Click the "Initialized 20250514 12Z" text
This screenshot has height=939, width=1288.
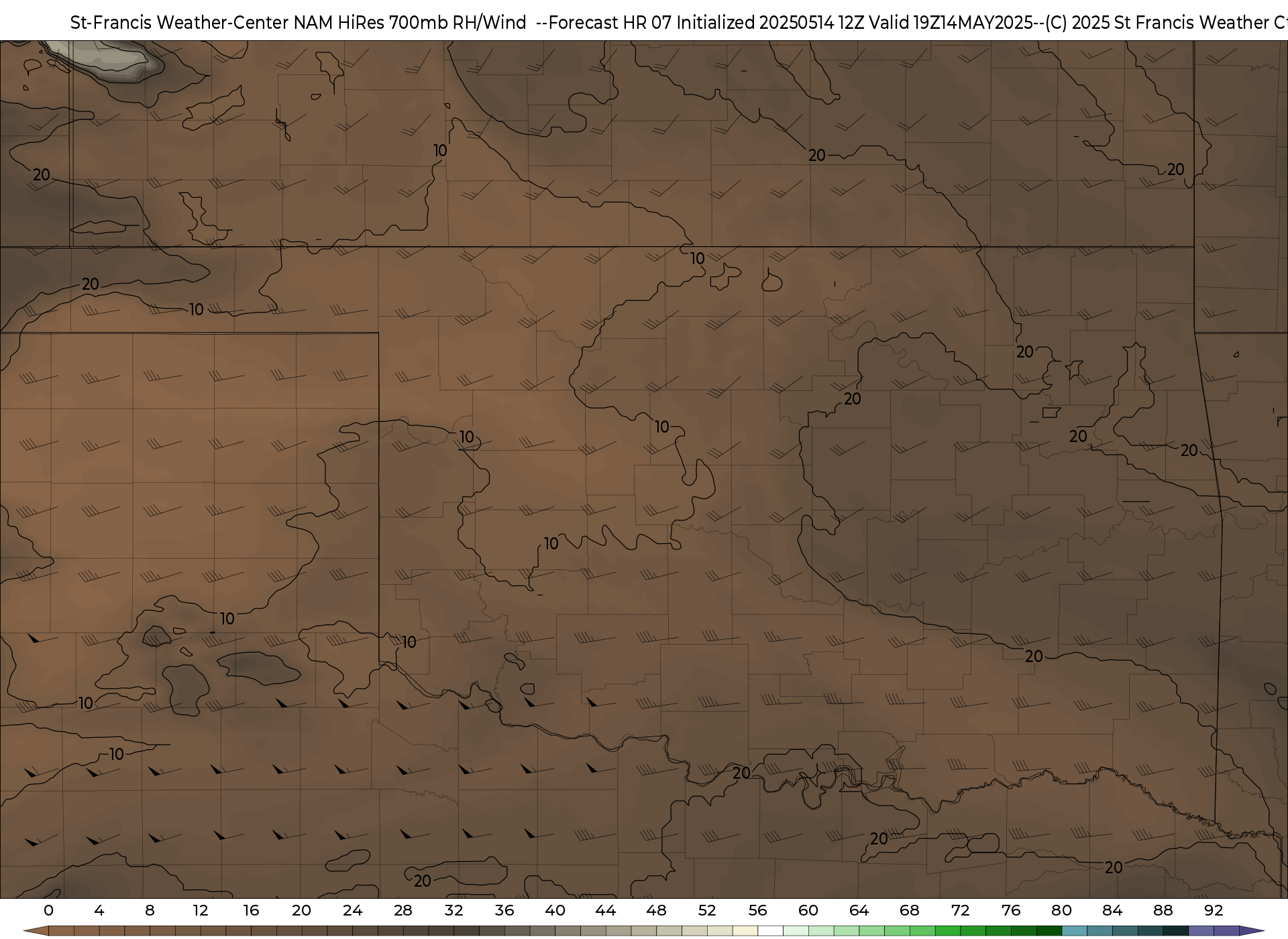[771, 23]
